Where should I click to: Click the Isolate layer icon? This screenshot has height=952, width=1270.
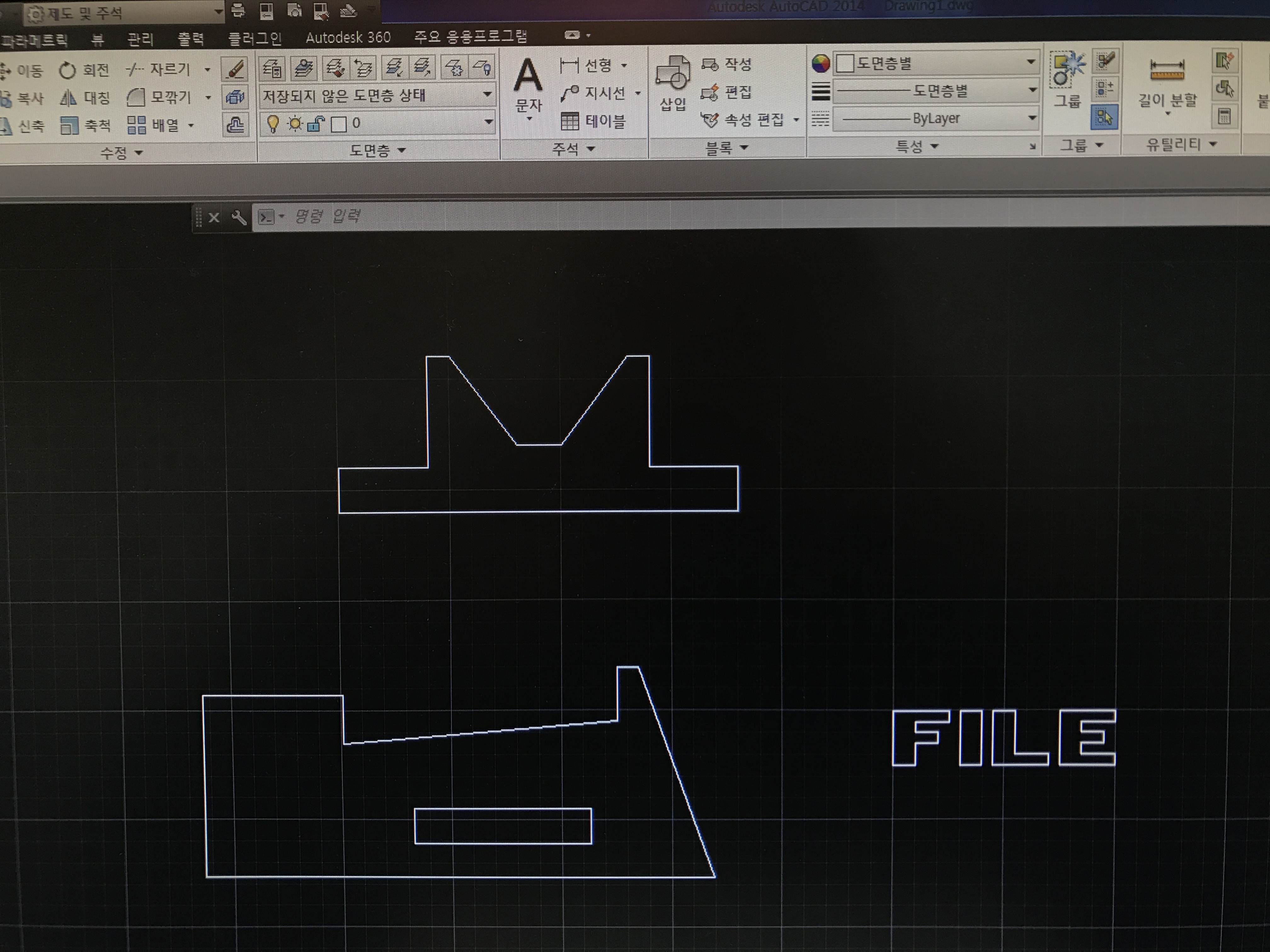[x=394, y=66]
